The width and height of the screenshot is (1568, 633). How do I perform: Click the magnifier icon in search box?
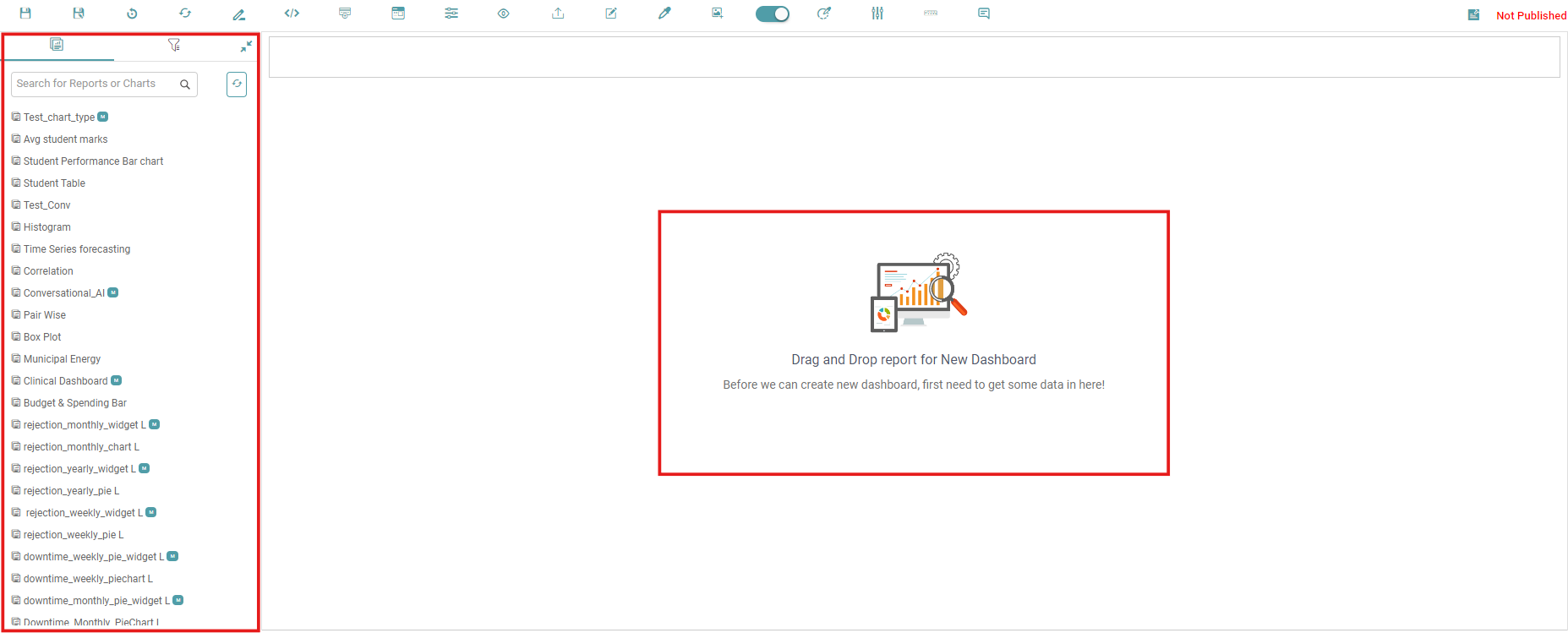tap(185, 85)
